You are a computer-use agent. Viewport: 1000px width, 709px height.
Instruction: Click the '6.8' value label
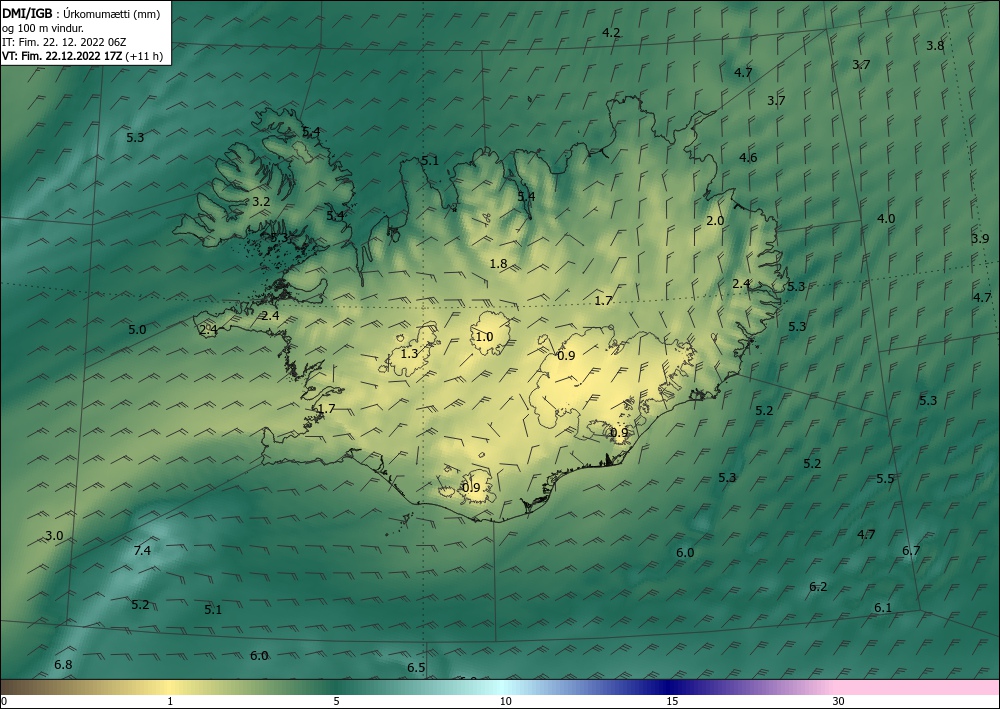[x=63, y=664]
